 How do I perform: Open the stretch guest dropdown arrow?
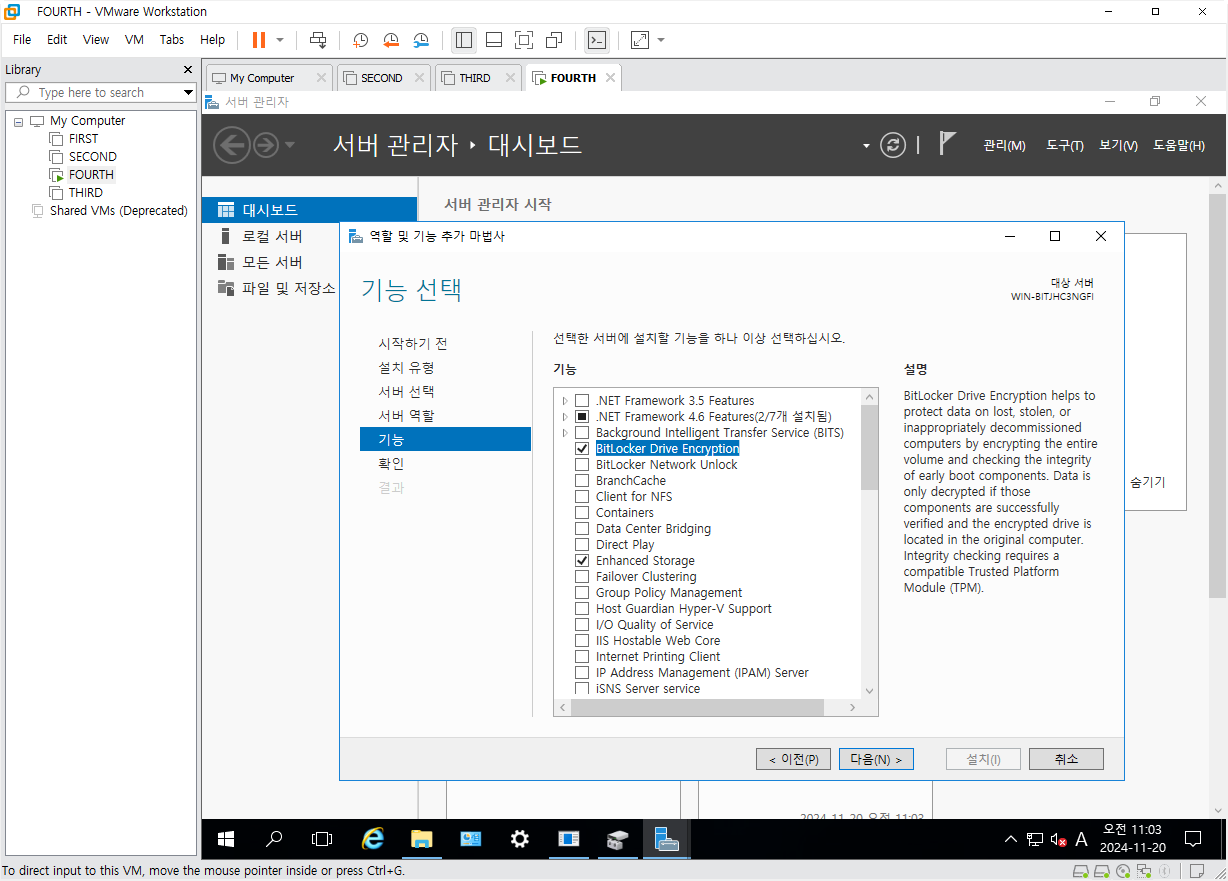[661, 40]
